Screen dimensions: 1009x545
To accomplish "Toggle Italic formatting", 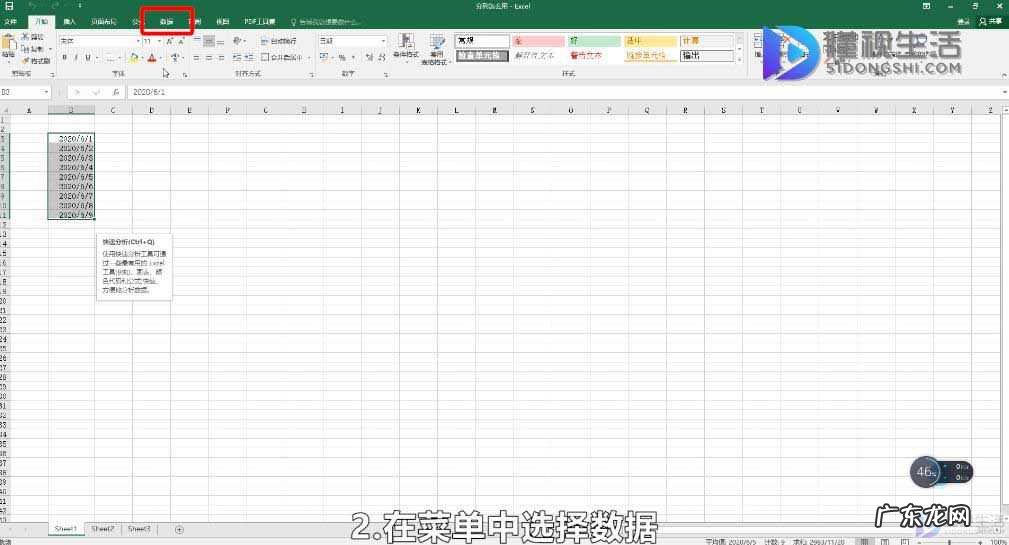I will coord(76,57).
